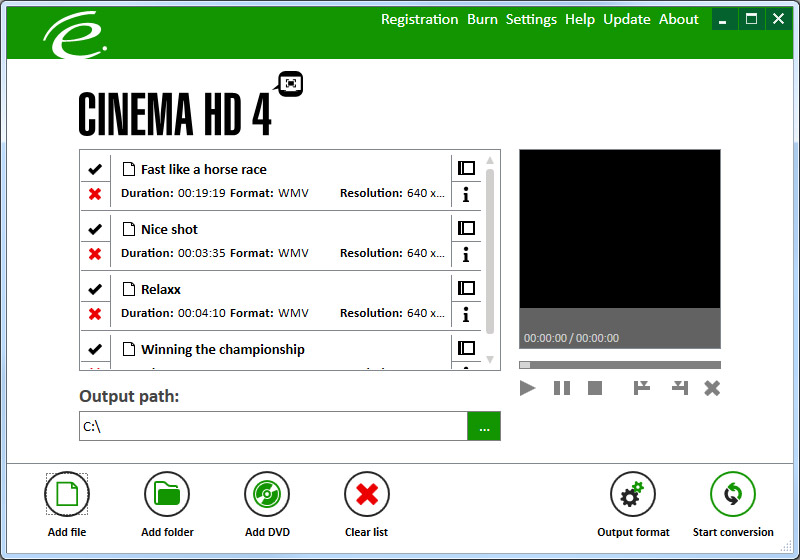Toggle checkmark for Relaxx

click(95, 289)
